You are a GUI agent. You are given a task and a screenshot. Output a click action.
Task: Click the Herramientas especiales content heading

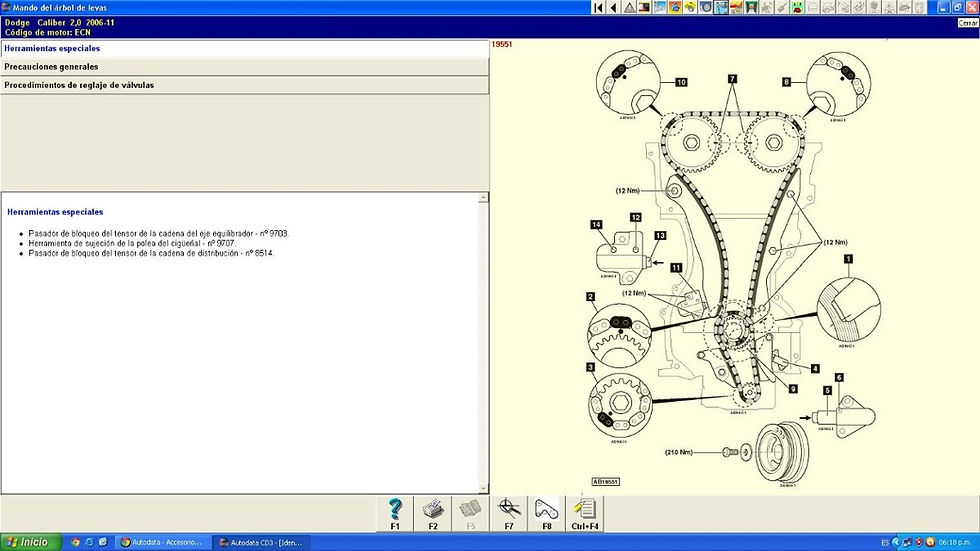coord(55,212)
